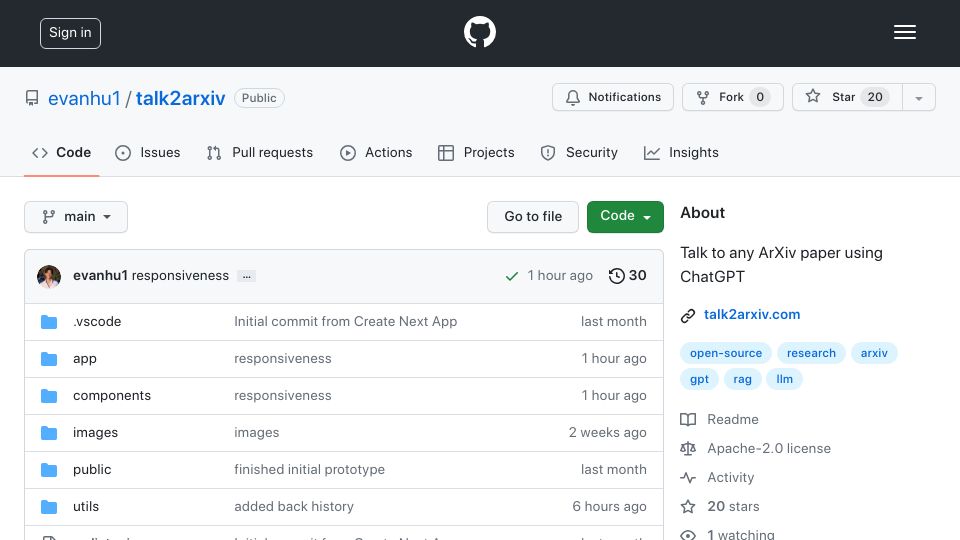Click the Go to file button
960x540 pixels.
click(533, 217)
